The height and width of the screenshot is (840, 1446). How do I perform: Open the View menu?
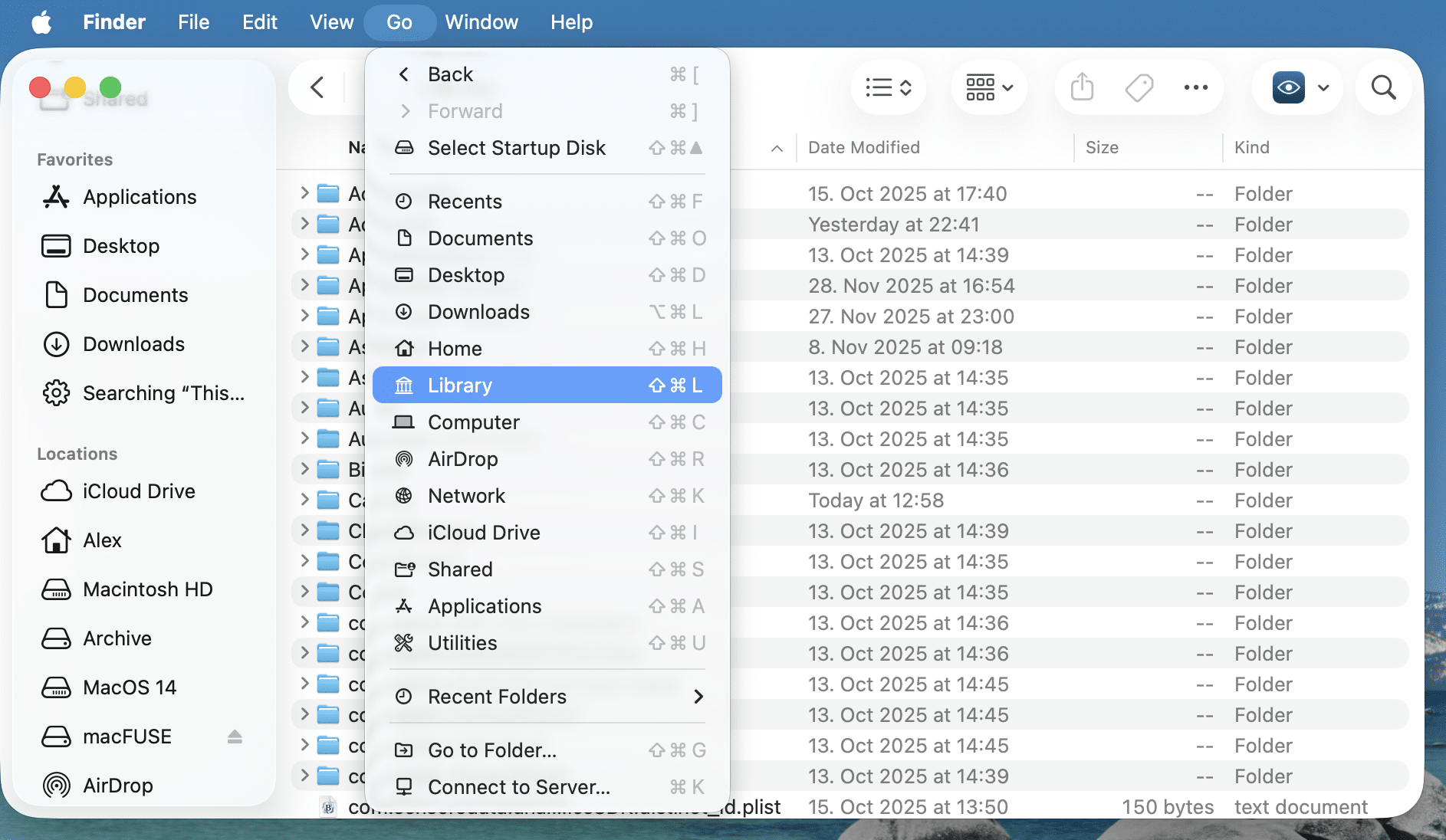331,22
